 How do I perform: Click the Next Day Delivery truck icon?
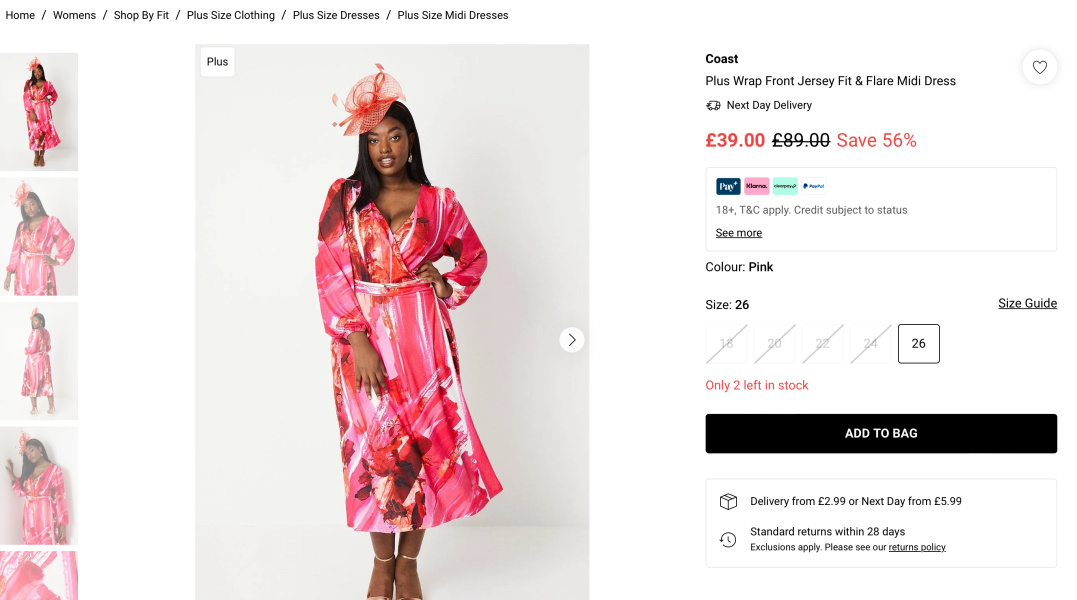point(713,106)
